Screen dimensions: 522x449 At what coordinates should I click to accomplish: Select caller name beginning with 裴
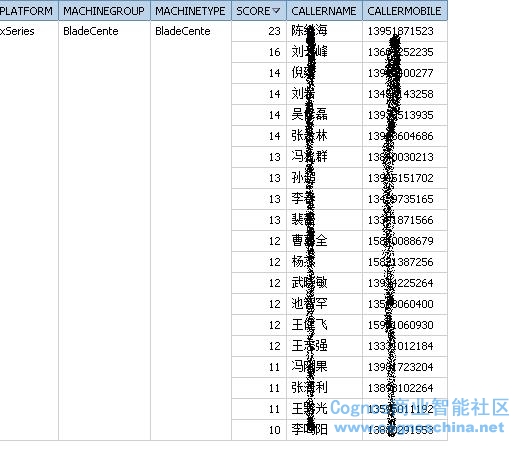[303, 220]
